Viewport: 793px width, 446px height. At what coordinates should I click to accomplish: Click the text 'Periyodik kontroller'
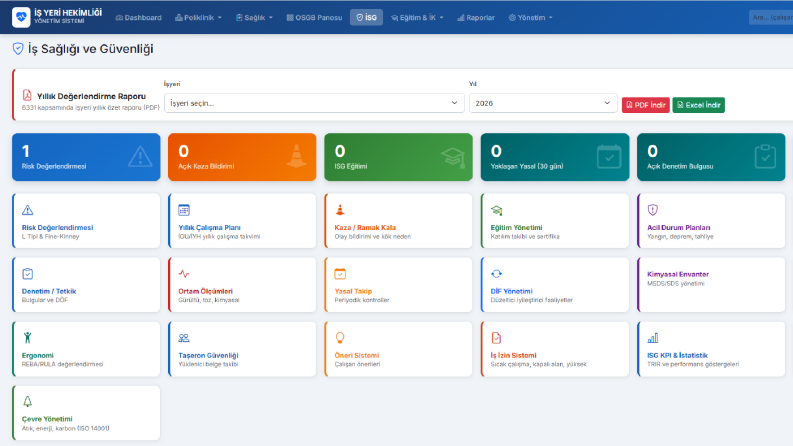[x=362, y=300]
